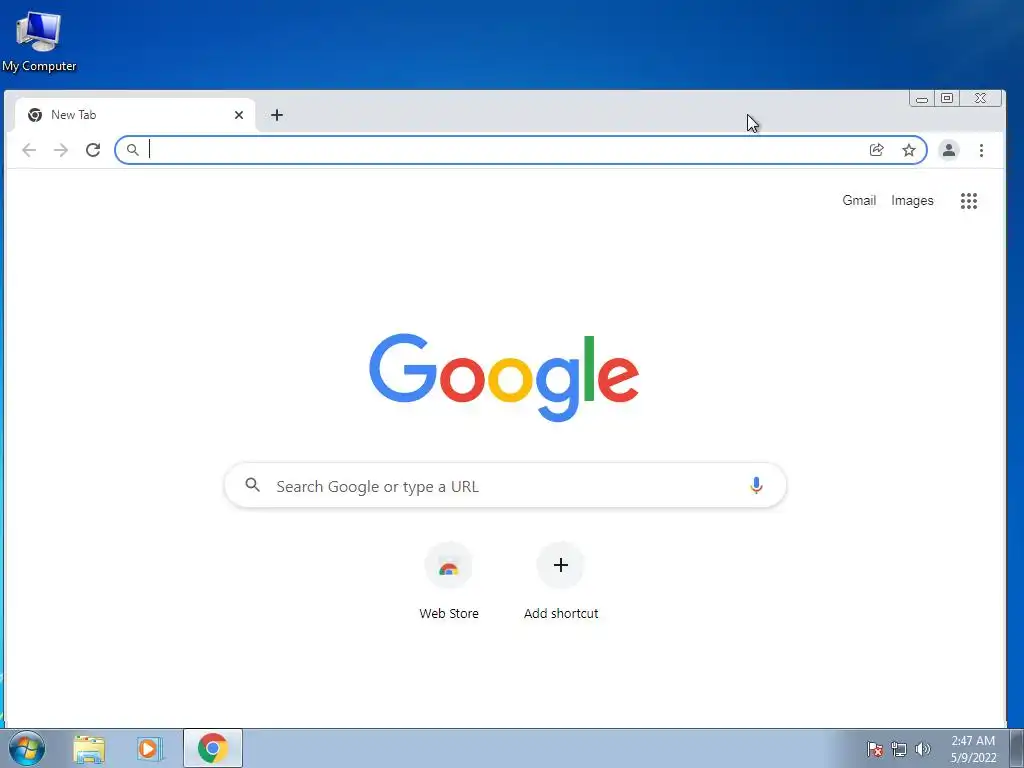This screenshot has width=1024, height=768.
Task: Bookmark this tab with the star icon
Action: coord(908,150)
